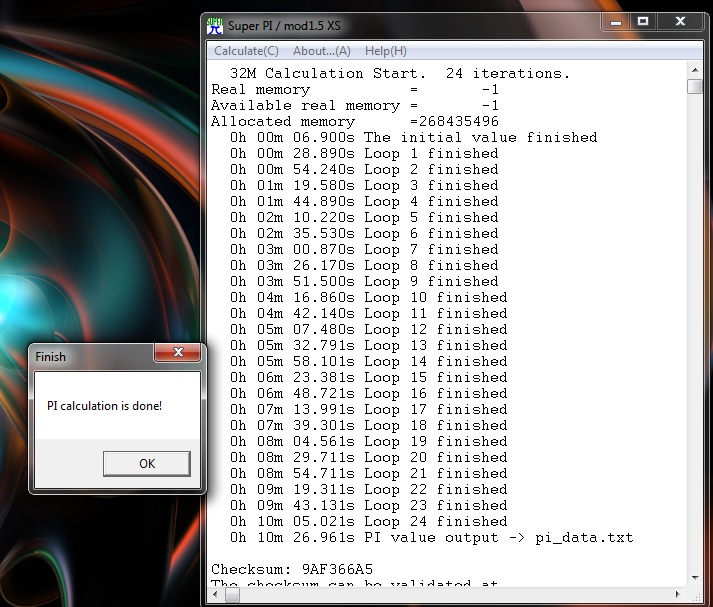Minimize the Super PI window
Screen dimensions: 713x607
[x=616, y=22]
